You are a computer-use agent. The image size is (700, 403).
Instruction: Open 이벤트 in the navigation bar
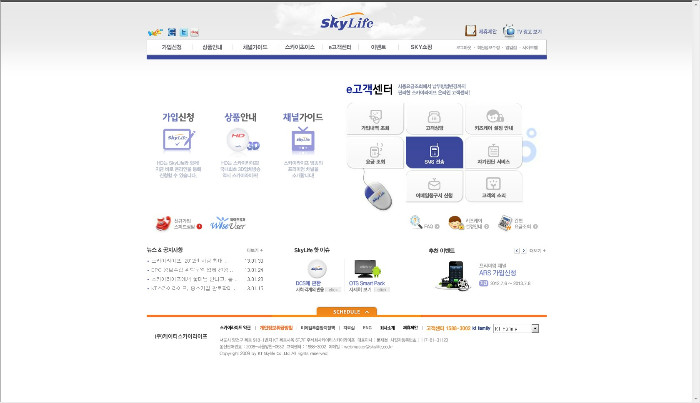(x=378, y=47)
